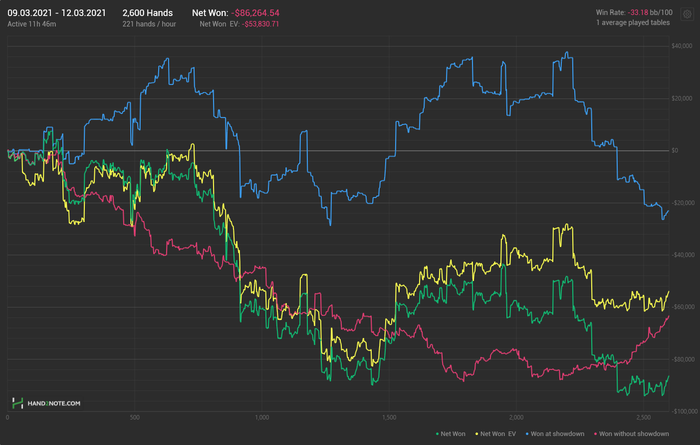This screenshot has height=445, width=700.
Task: Click the green Net Won legend dot
Action: 438,433
